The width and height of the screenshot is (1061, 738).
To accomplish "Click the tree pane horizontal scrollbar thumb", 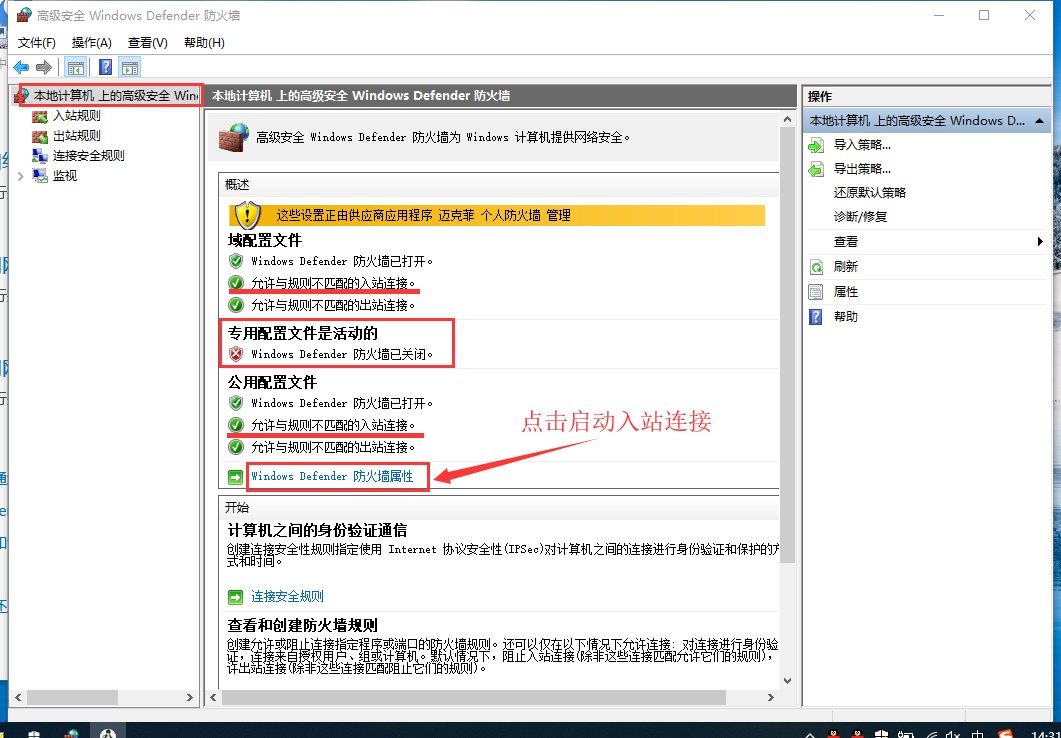I will pos(72,697).
